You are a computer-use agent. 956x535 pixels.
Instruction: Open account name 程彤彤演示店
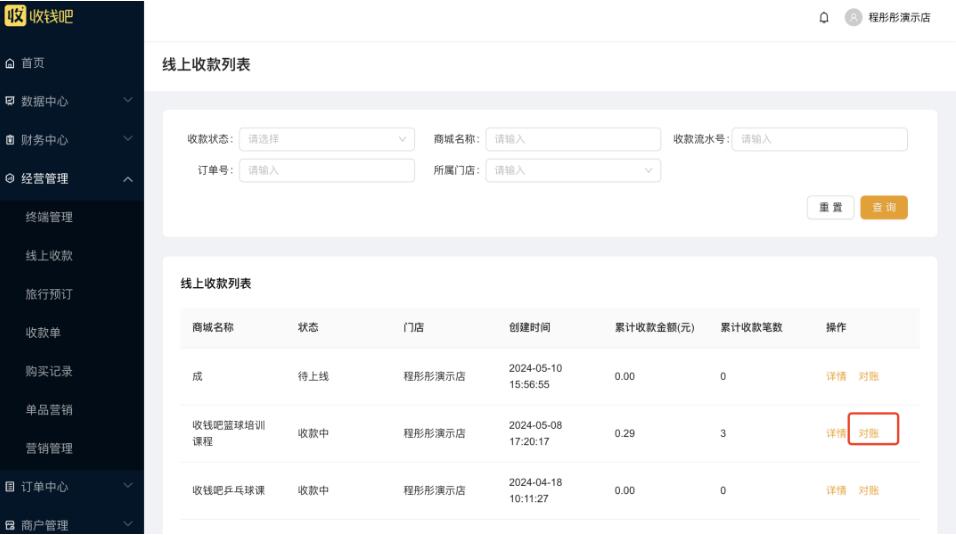click(x=899, y=18)
